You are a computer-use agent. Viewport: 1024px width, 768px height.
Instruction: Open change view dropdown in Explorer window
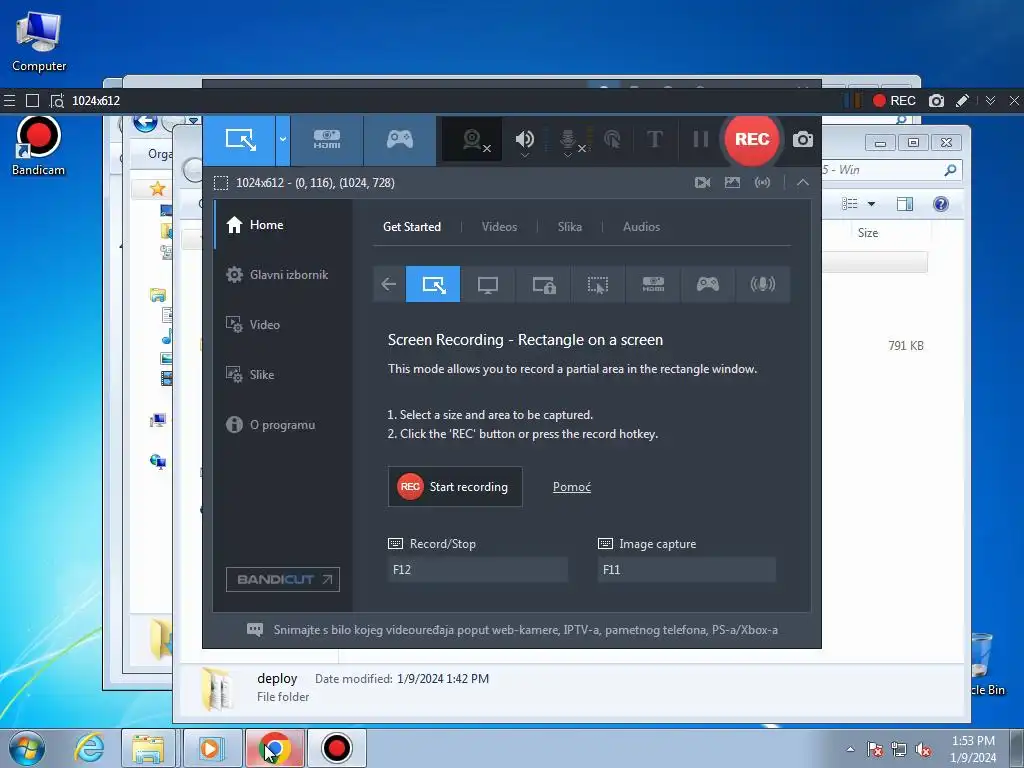pos(871,204)
